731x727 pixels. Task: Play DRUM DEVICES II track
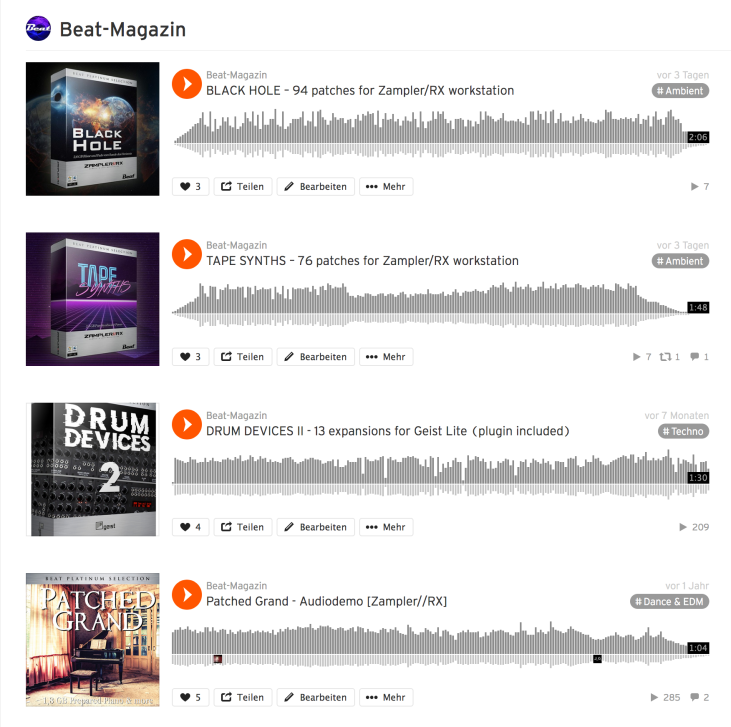click(186, 424)
